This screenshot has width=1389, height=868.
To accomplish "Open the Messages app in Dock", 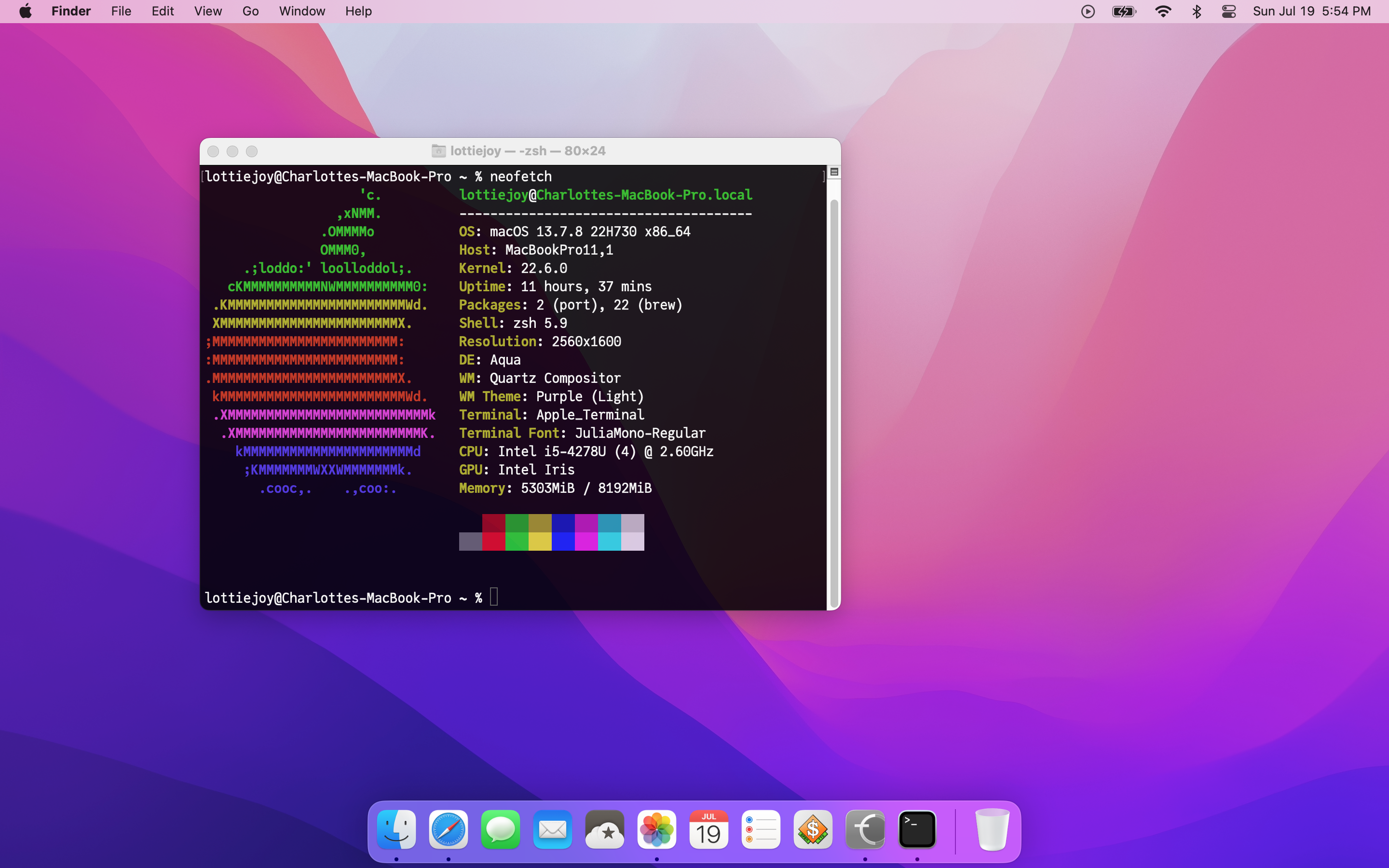I will point(501,829).
